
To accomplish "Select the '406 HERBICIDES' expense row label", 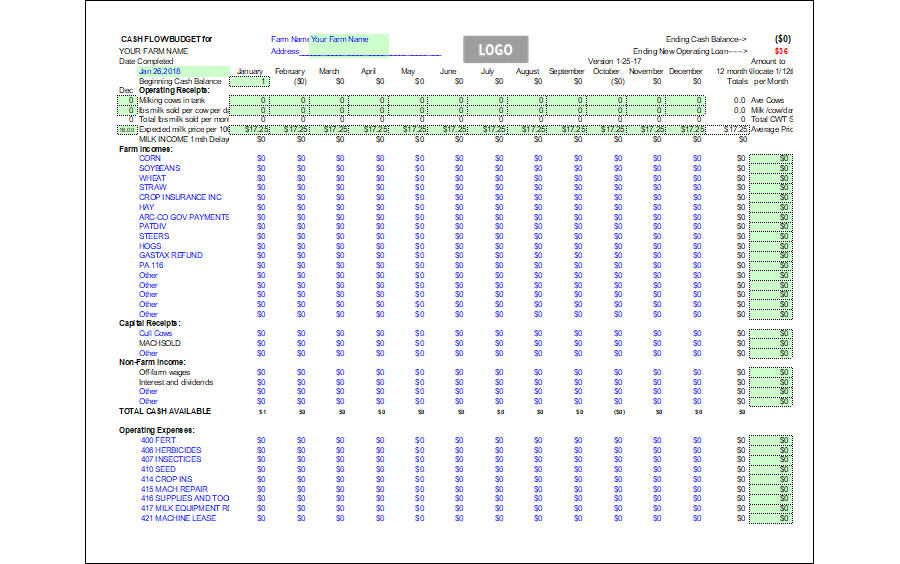I will tap(171, 450).
